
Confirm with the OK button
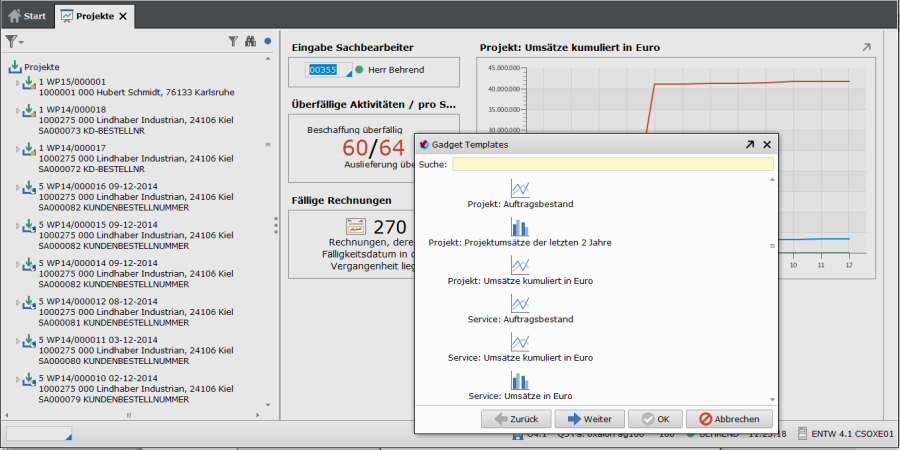(655, 419)
